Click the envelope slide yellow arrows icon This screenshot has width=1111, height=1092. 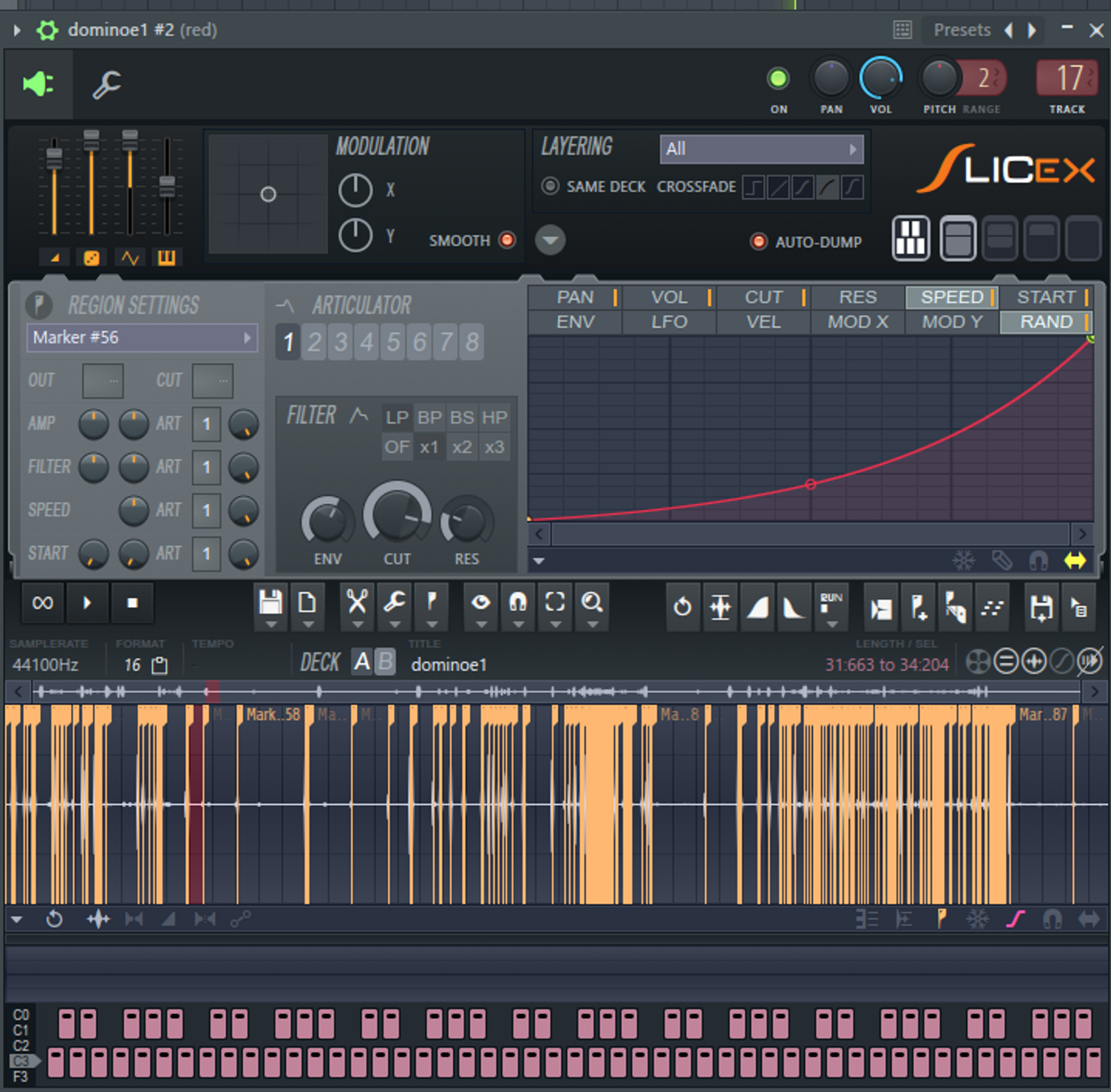(1075, 560)
